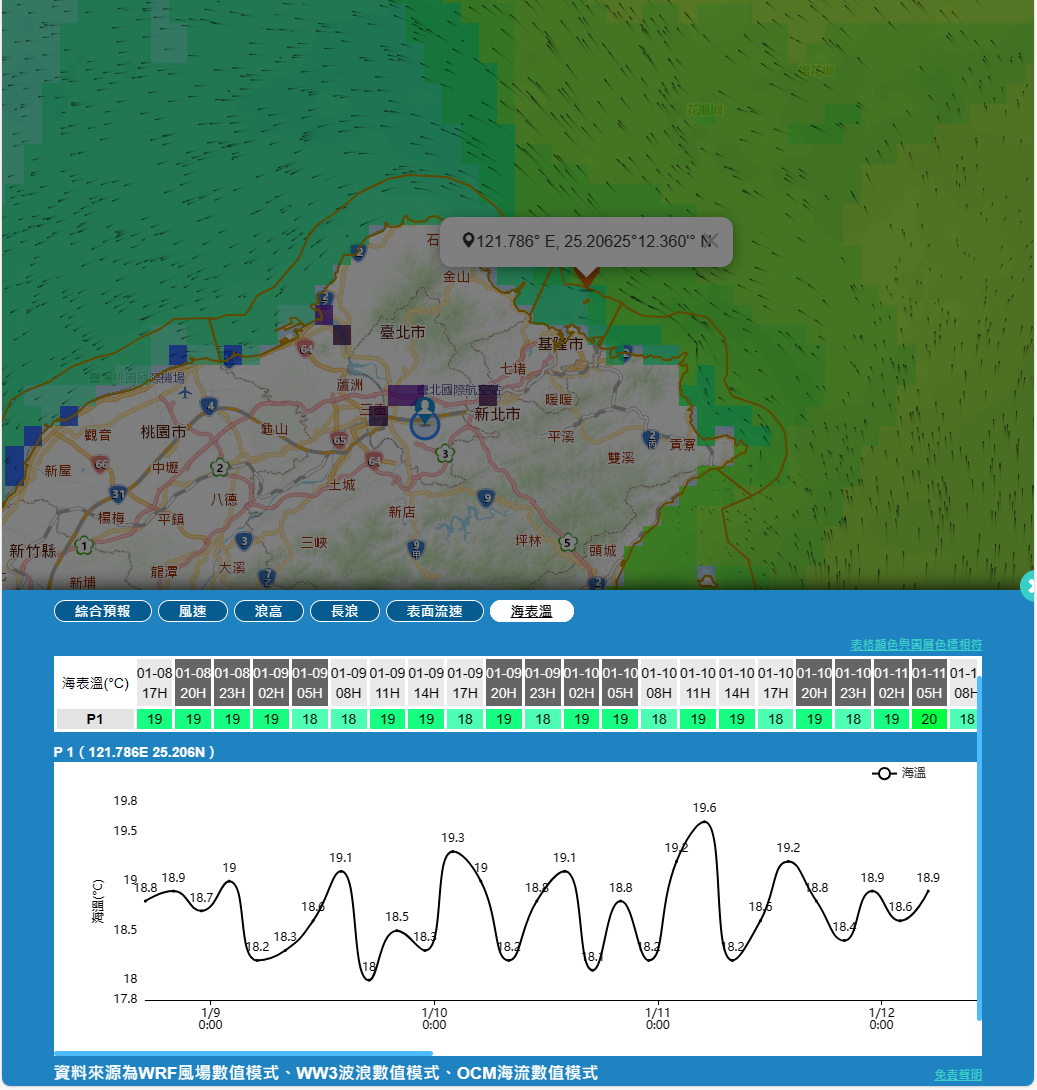
Task: Switch to the 綜合預報 tab
Action: pyautogui.click(x=103, y=611)
